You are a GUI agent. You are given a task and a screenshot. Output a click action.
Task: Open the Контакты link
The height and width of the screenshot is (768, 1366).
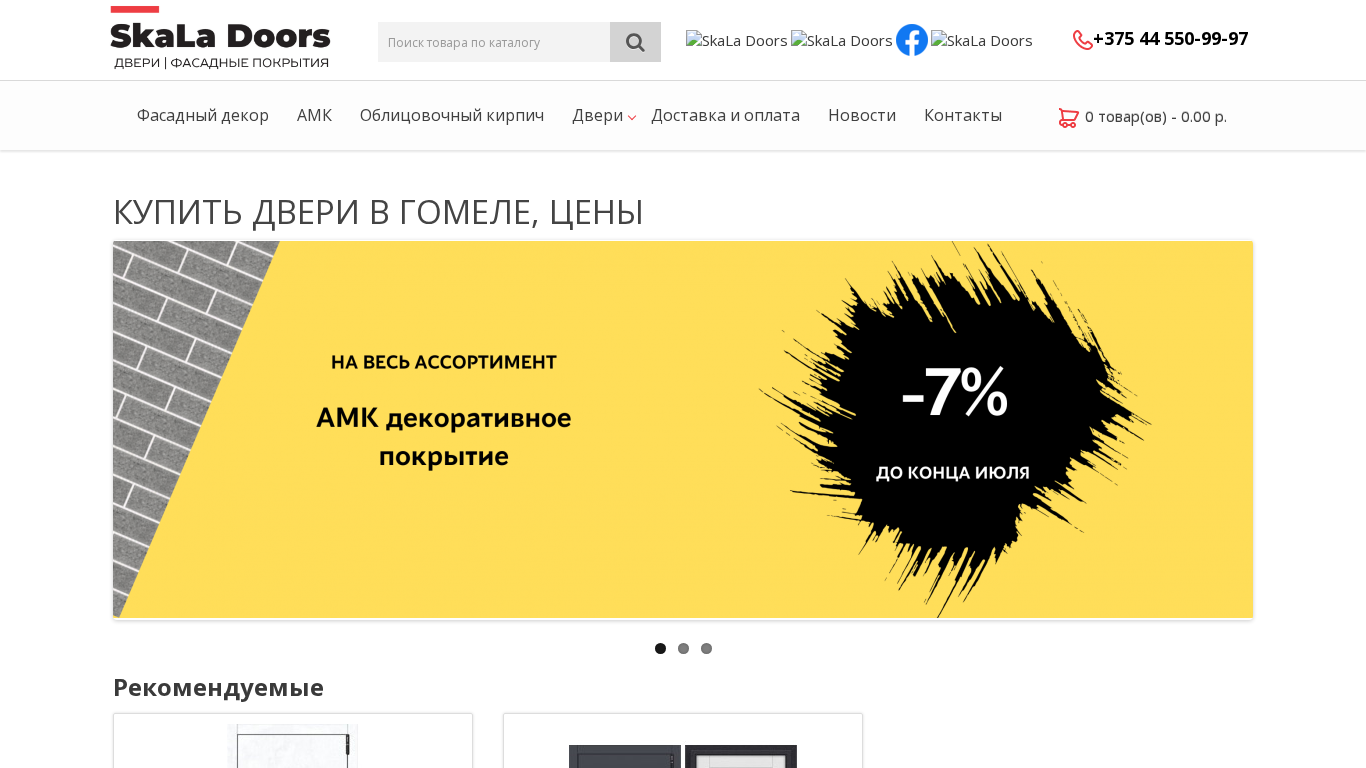tap(963, 115)
